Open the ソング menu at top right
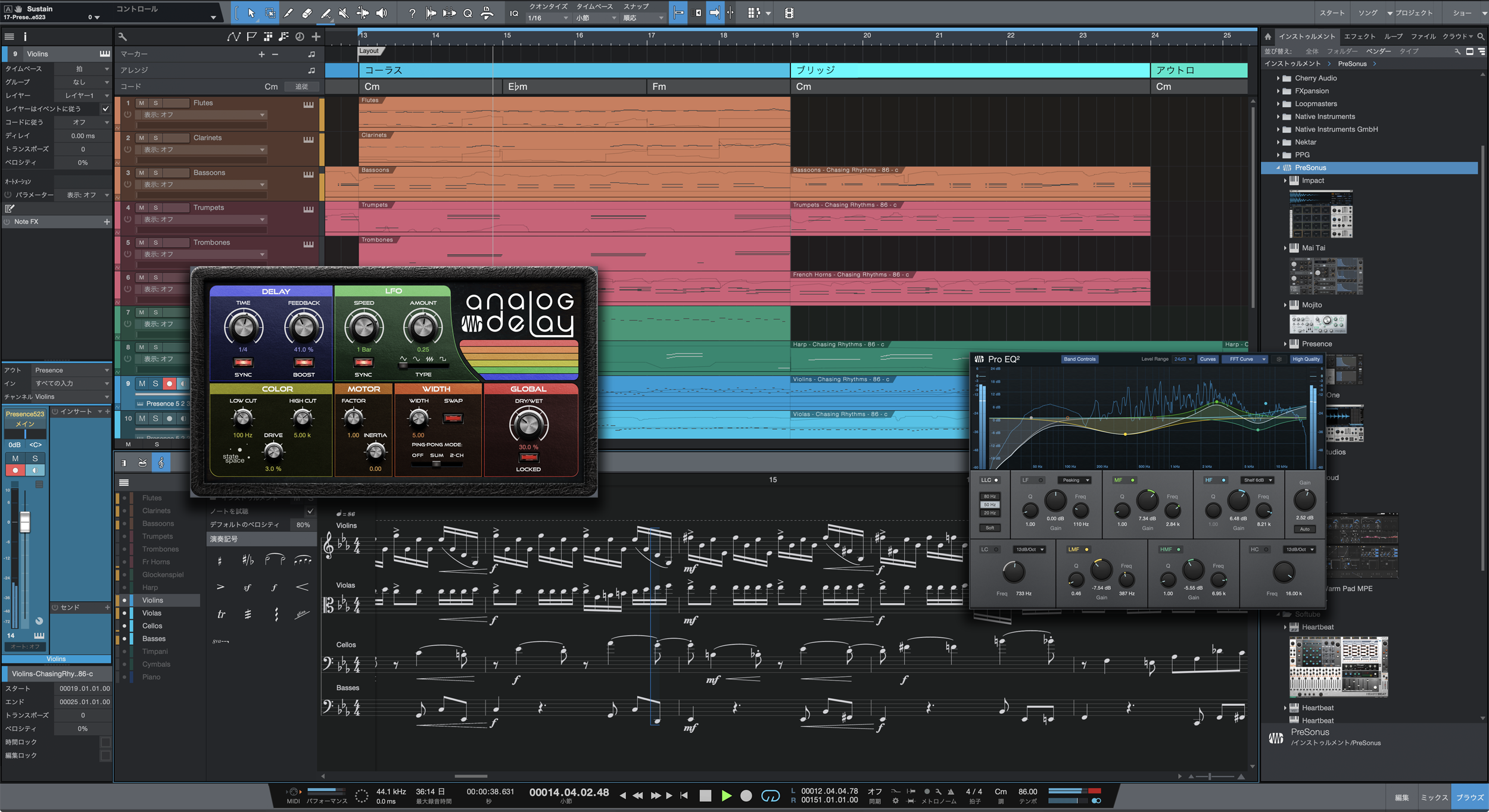The image size is (1489, 812). click(1369, 13)
